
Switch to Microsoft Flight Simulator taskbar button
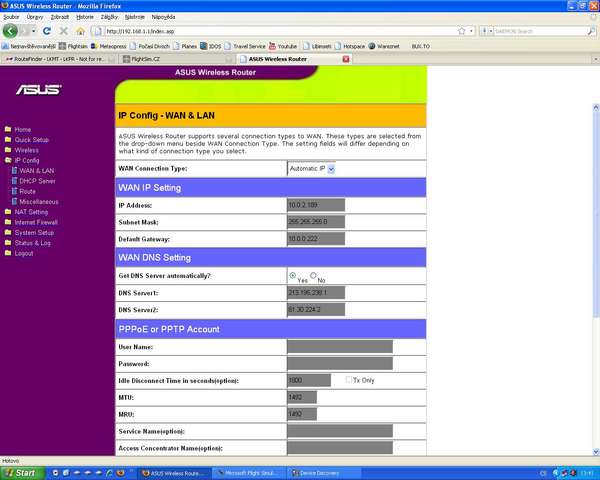point(249,473)
